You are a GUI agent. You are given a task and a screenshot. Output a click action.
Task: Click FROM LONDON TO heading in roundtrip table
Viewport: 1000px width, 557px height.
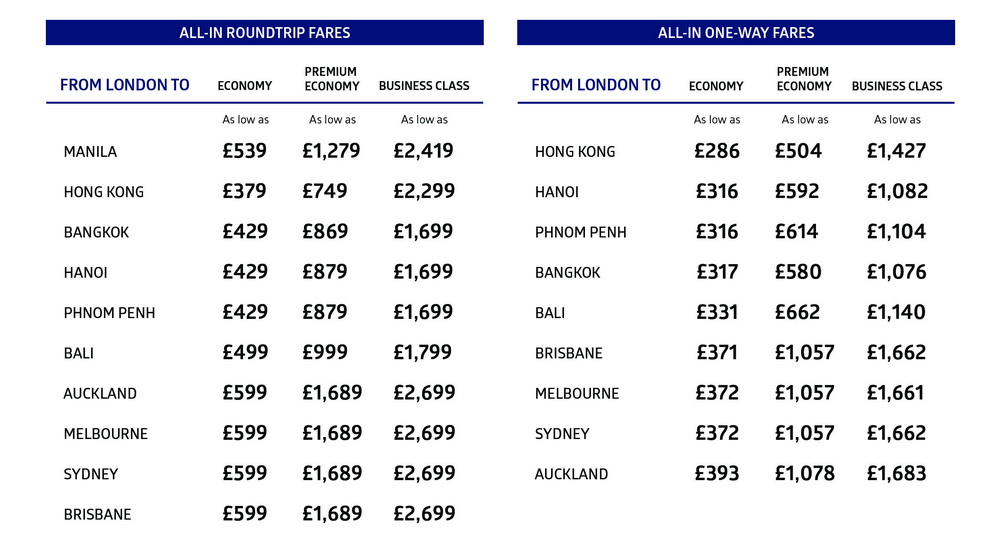(x=124, y=85)
